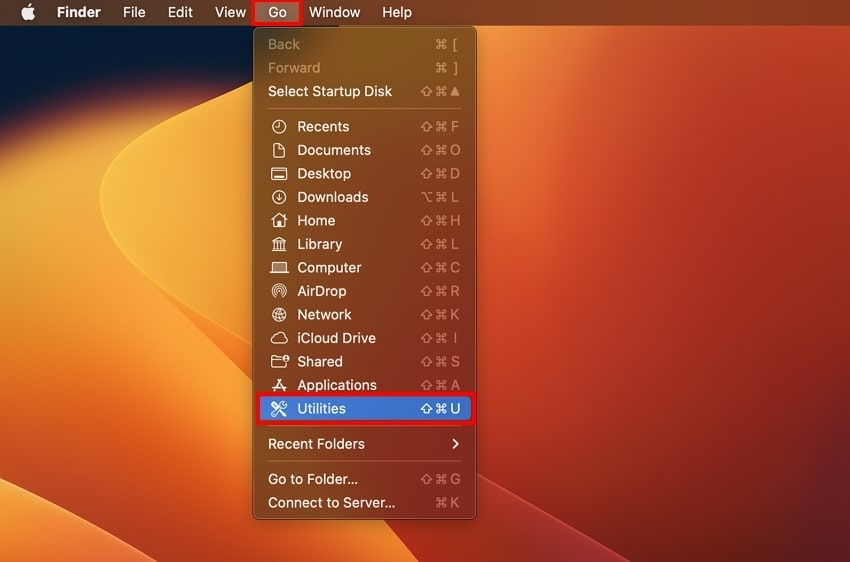Viewport: 850px width, 562px height.
Task: Click the Desktop icon in Go menu
Action: click(x=279, y=174)
